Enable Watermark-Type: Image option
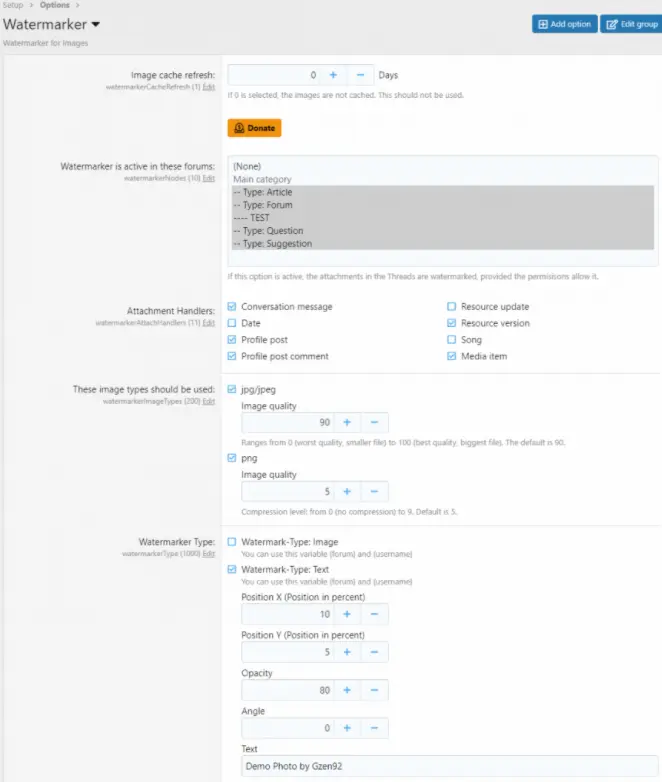Screen dimensions: 662x782 tap(232, 541)
